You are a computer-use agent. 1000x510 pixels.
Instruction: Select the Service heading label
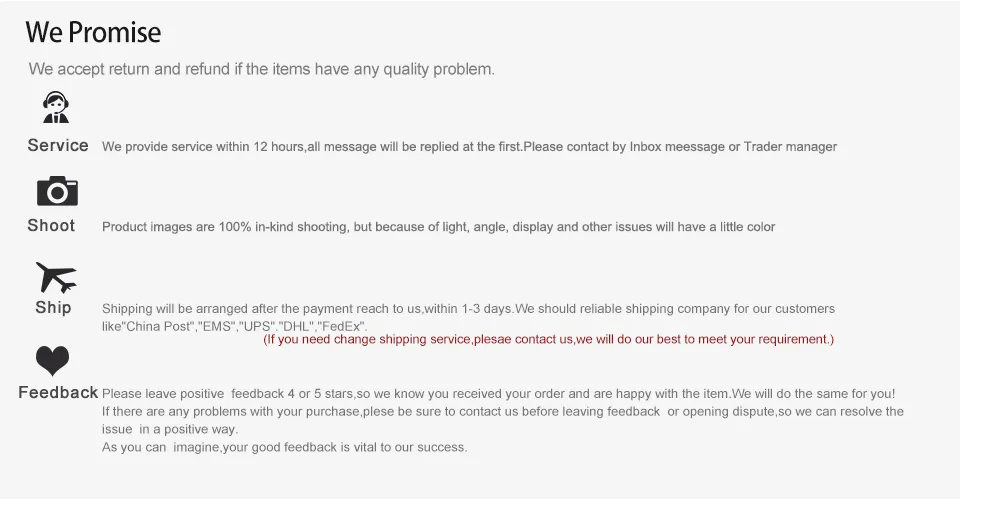pos(58,145)
